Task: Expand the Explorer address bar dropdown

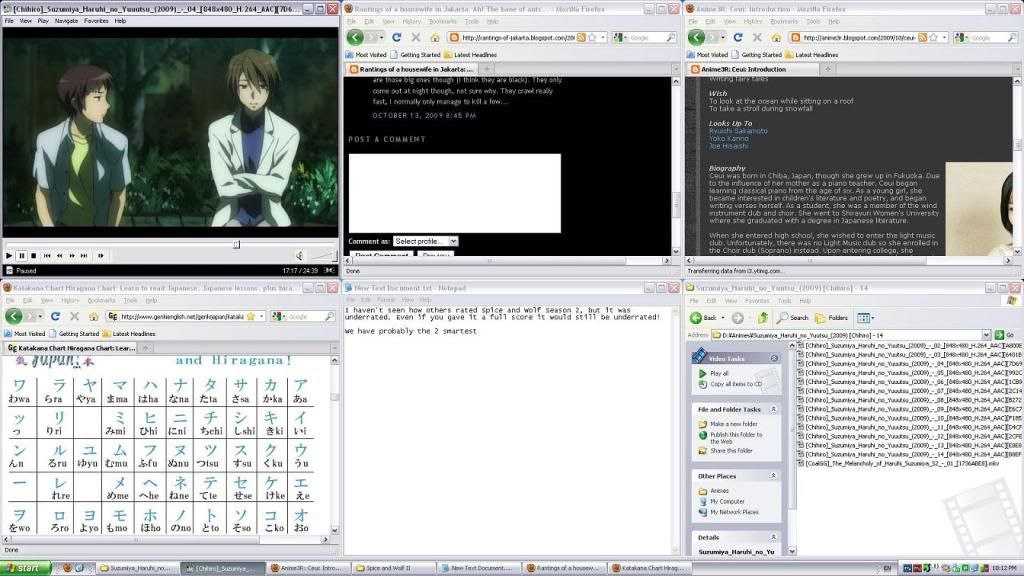Action: (x=986, y=335)
